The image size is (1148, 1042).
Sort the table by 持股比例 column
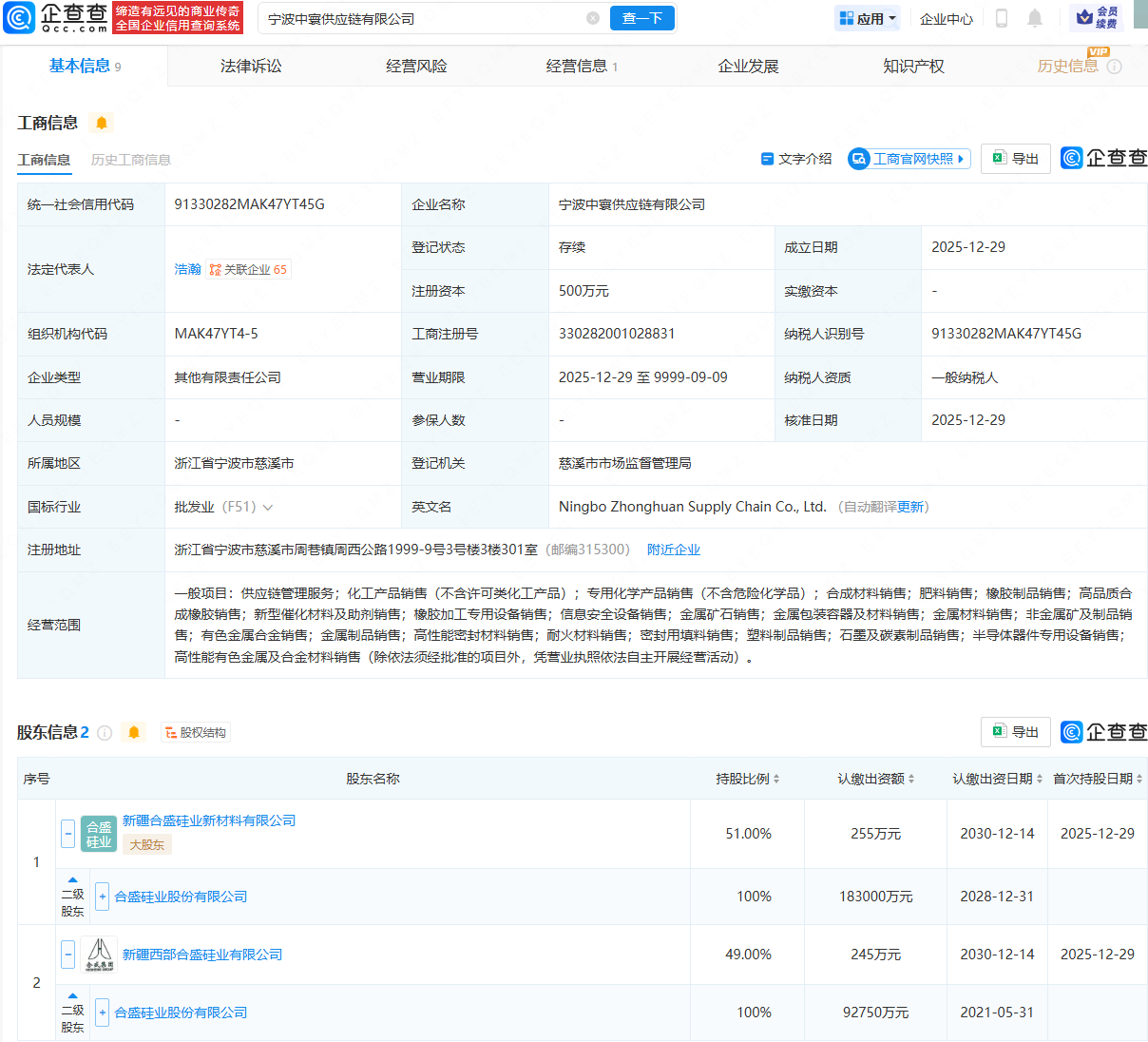click(x=748, y=779)
